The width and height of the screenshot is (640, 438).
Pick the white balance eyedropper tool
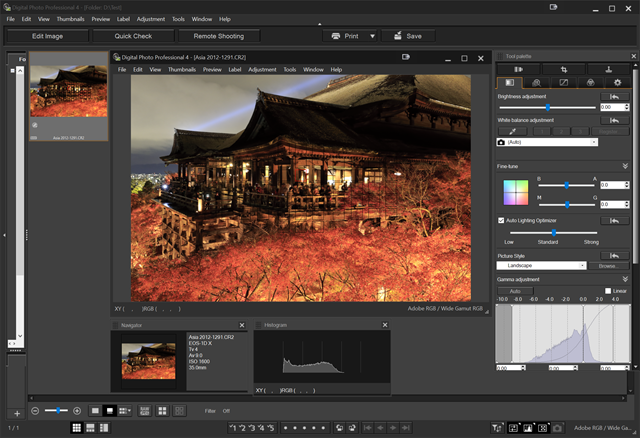tap(512, 131)
